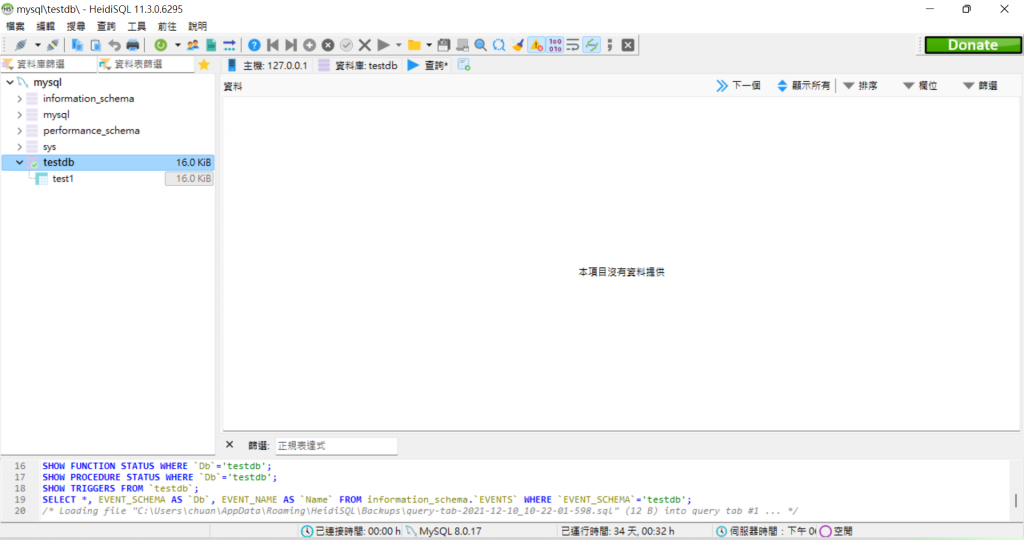This screenshot has width=1024, height=540.
Task: Click the export database as SQL icon
Action: coord(211,45)
